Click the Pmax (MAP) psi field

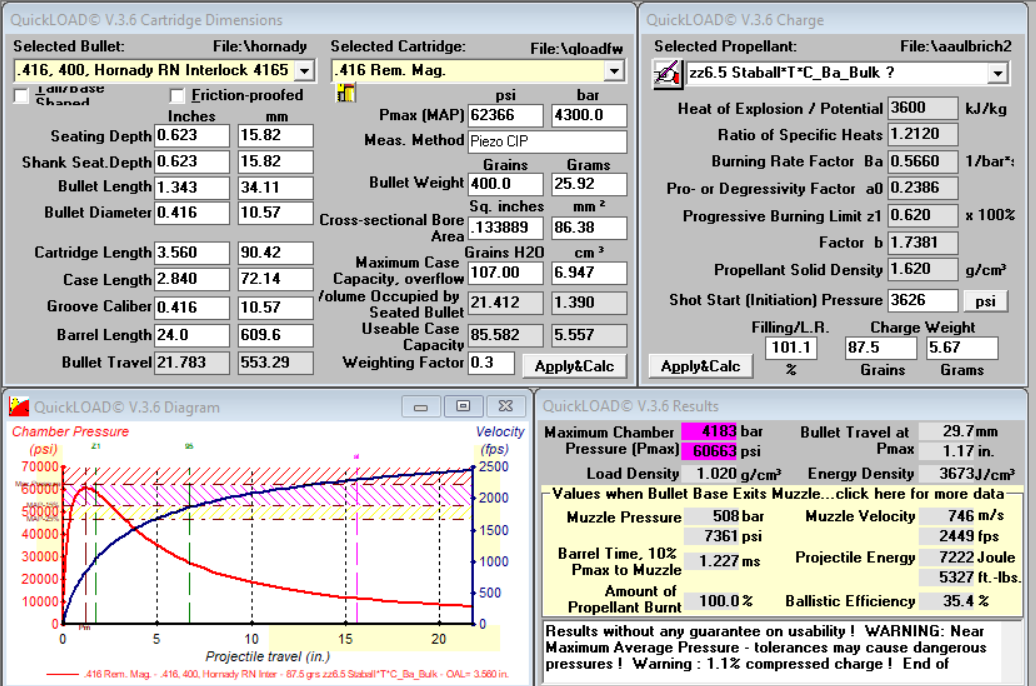tap(505, 116)
